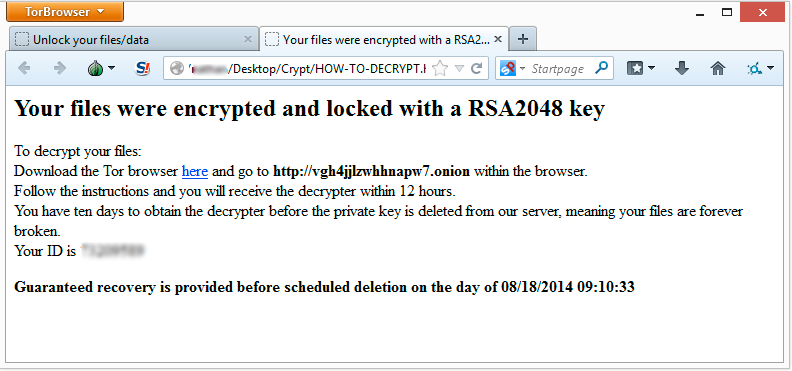Open the Tor onion button
This screenshot has height=371, width=792.
tap(101, 69)
